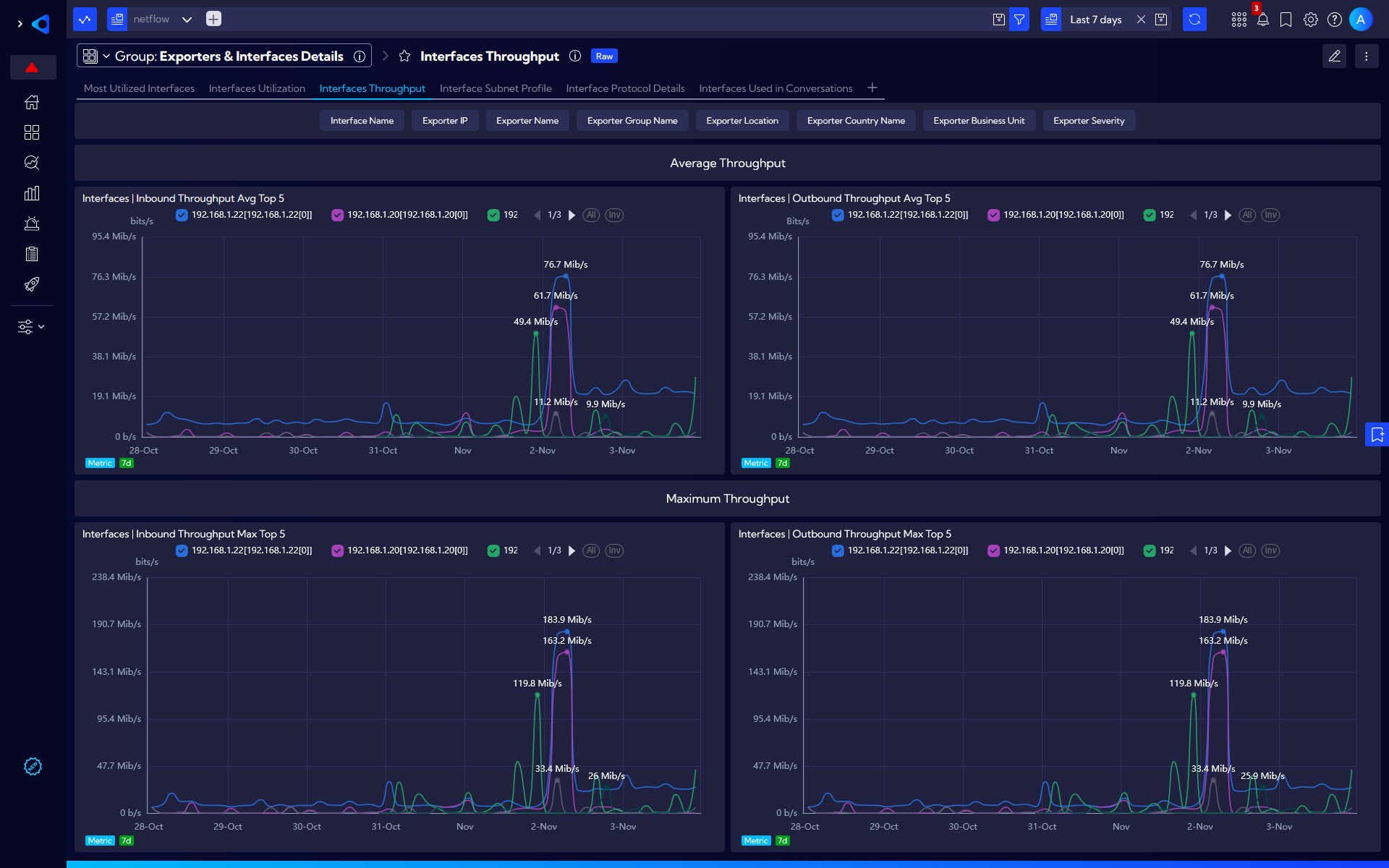Open Interface Protocol Details tab
Screen dimensions: 1389x868
625,88
